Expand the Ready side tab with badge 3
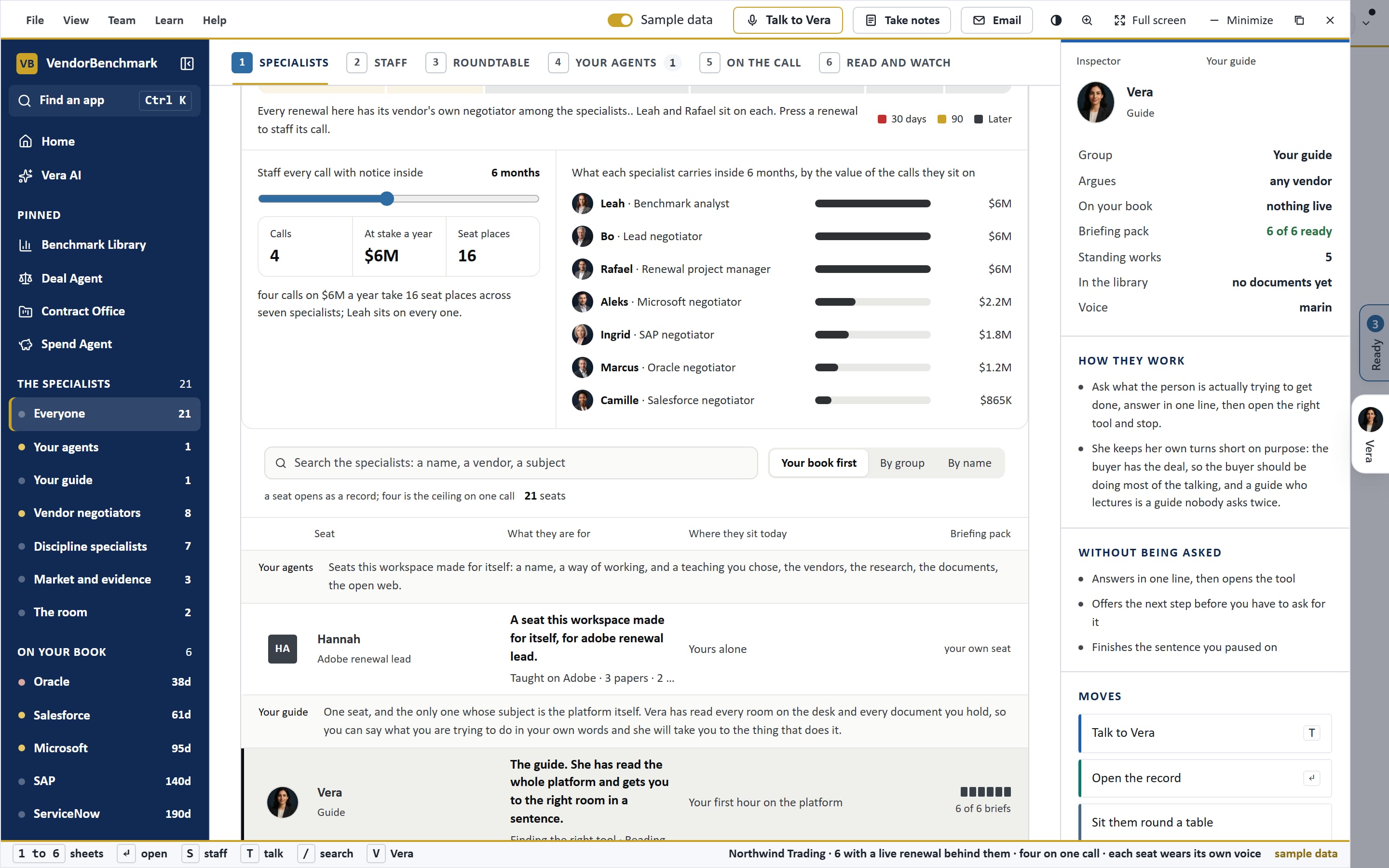1389x868 pixels. tap(1375, 343)
